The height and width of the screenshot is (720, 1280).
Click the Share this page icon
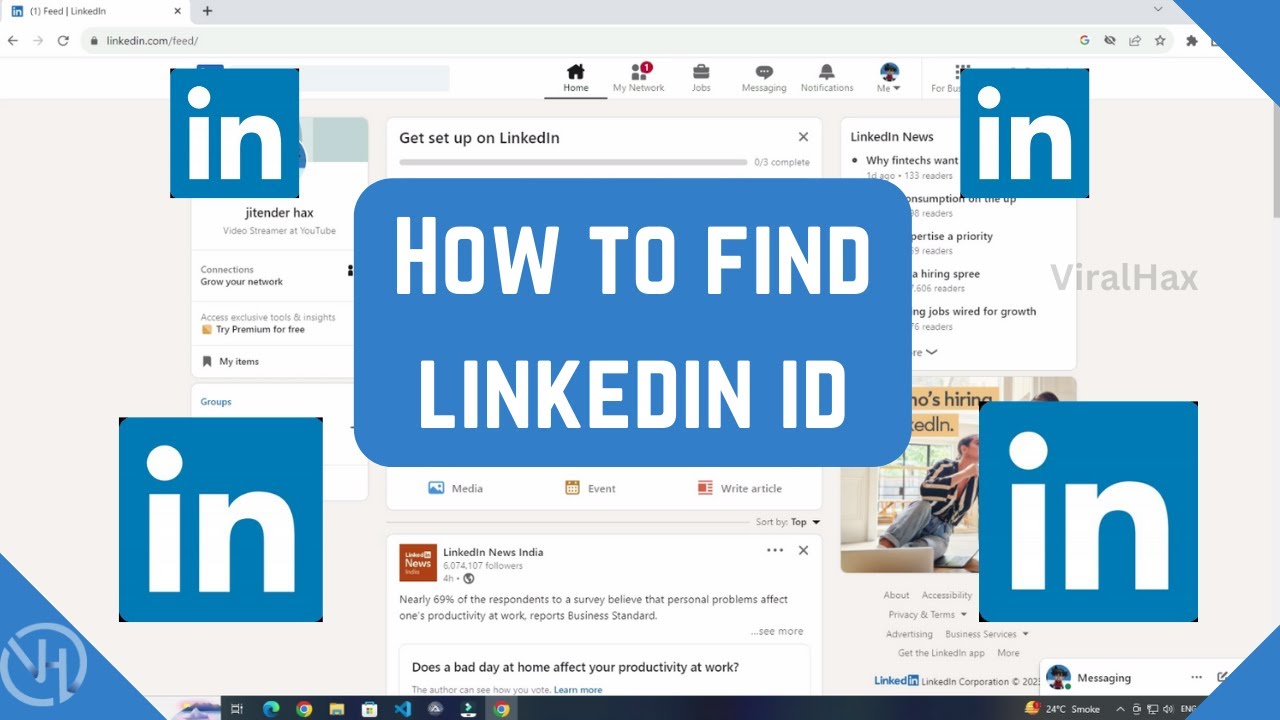[x=1135, y=41]
